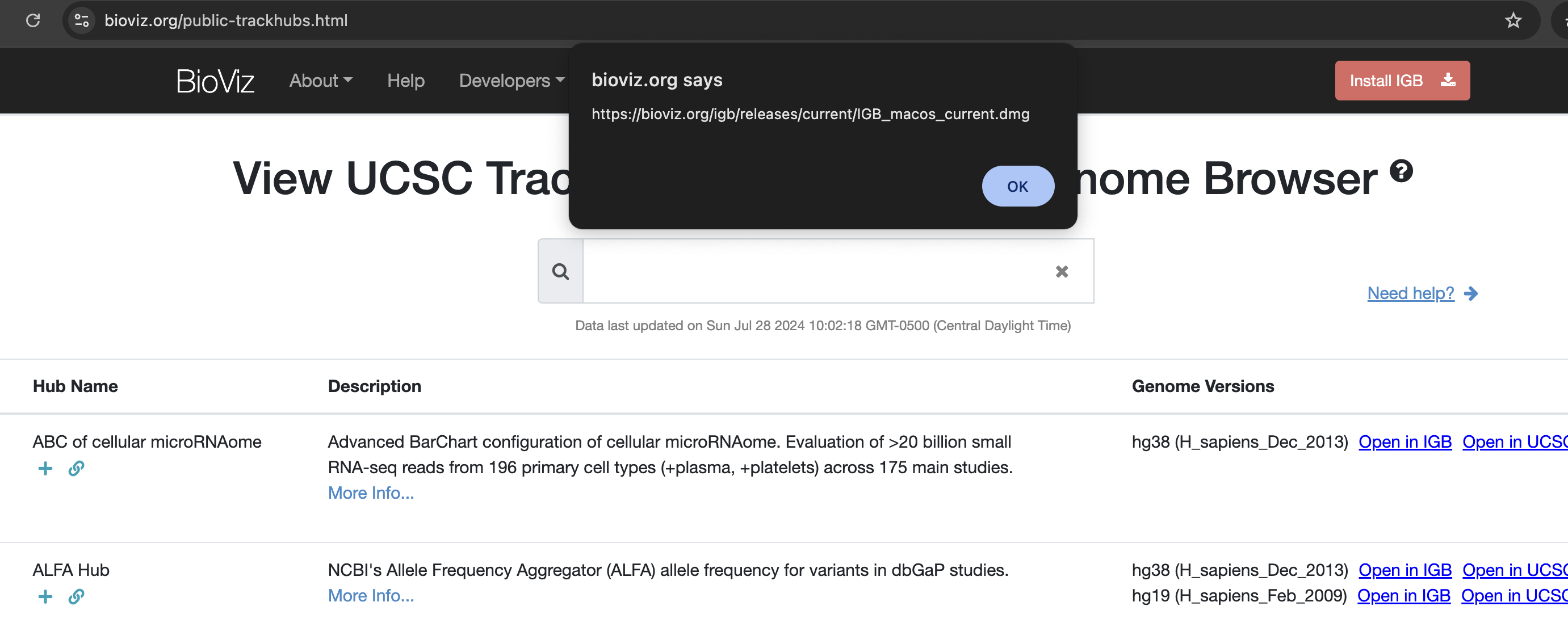Screen dimensions: 1568x623
Task: Click 'hg19 (H_sapiens_Feb_2009)' genome version text
Action: coord(1239,596)
